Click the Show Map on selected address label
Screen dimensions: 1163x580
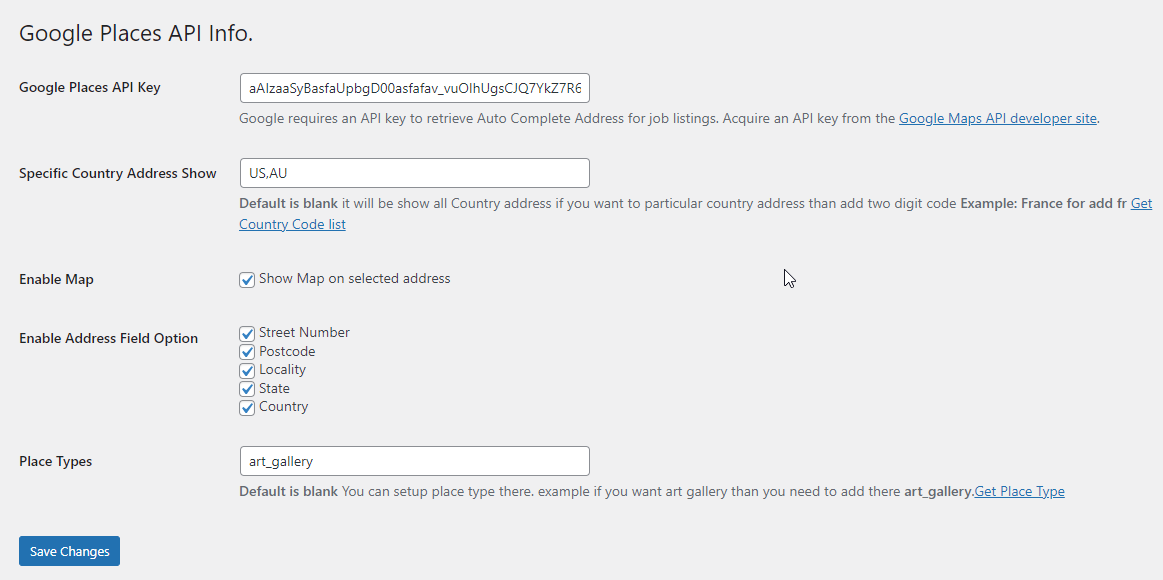pyautogui.click(x=355, y=279)
